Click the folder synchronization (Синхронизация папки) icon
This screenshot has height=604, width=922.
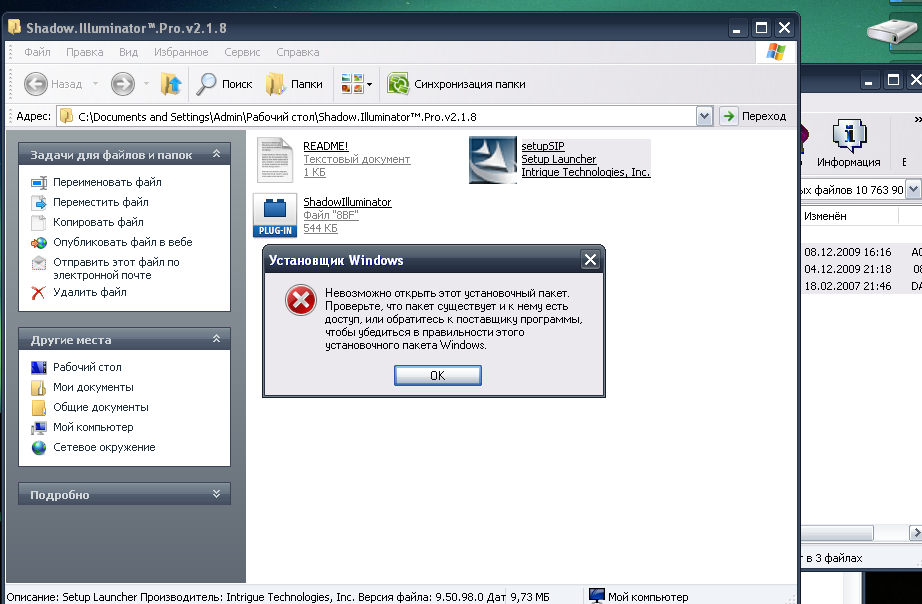coord(399,85)
